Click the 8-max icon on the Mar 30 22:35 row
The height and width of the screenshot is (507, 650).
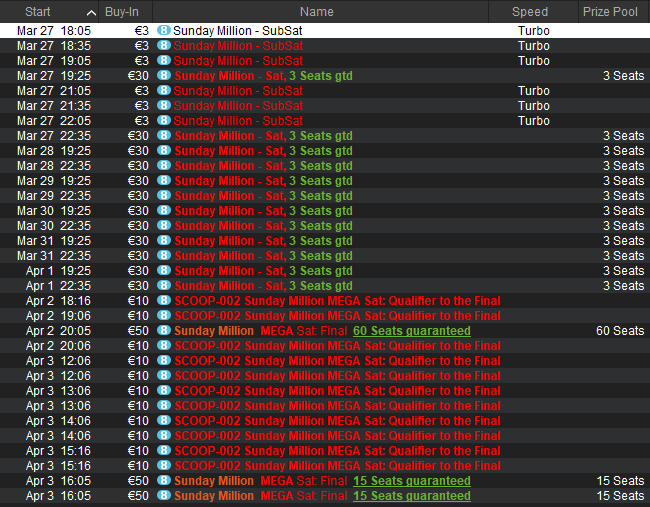[164, 225]
